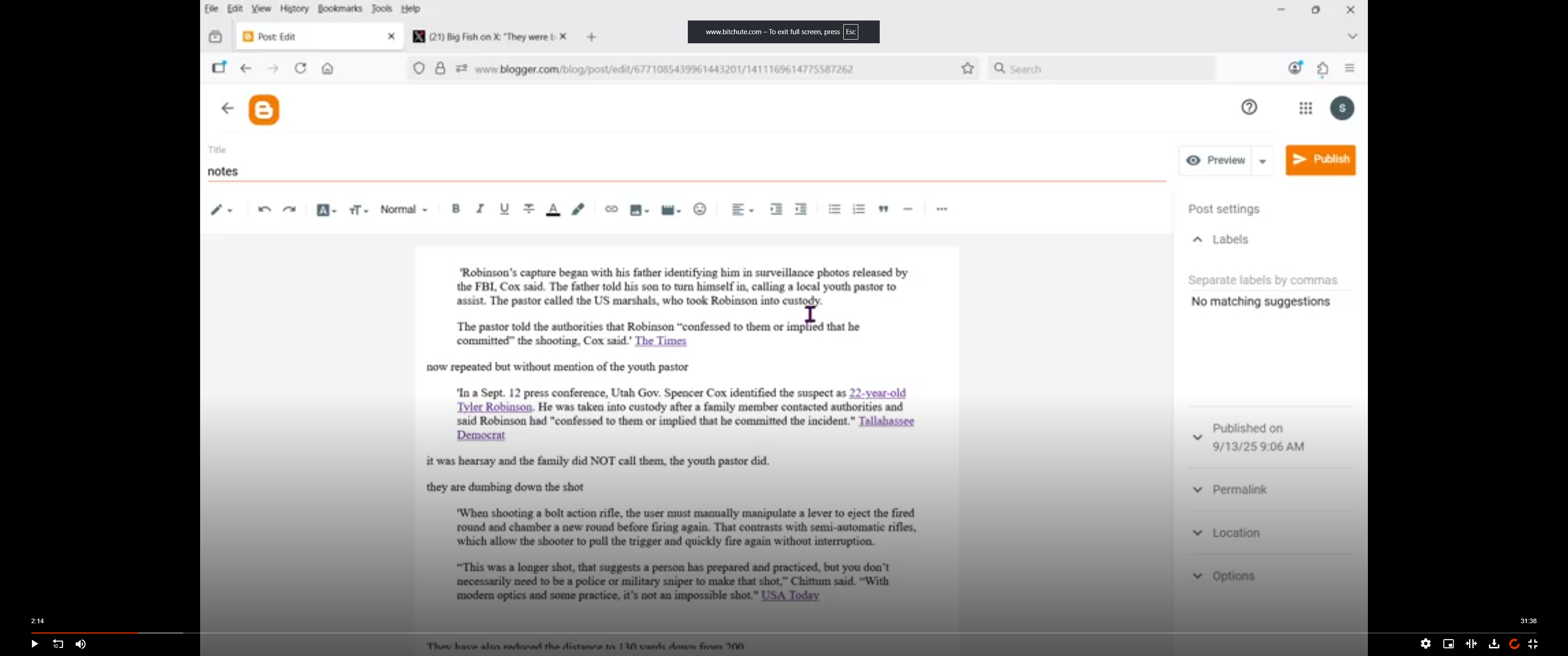Image resolution: width=1568 pixels, height=656 pixels.
Task: Go to the browser home page
Action: 327,68
